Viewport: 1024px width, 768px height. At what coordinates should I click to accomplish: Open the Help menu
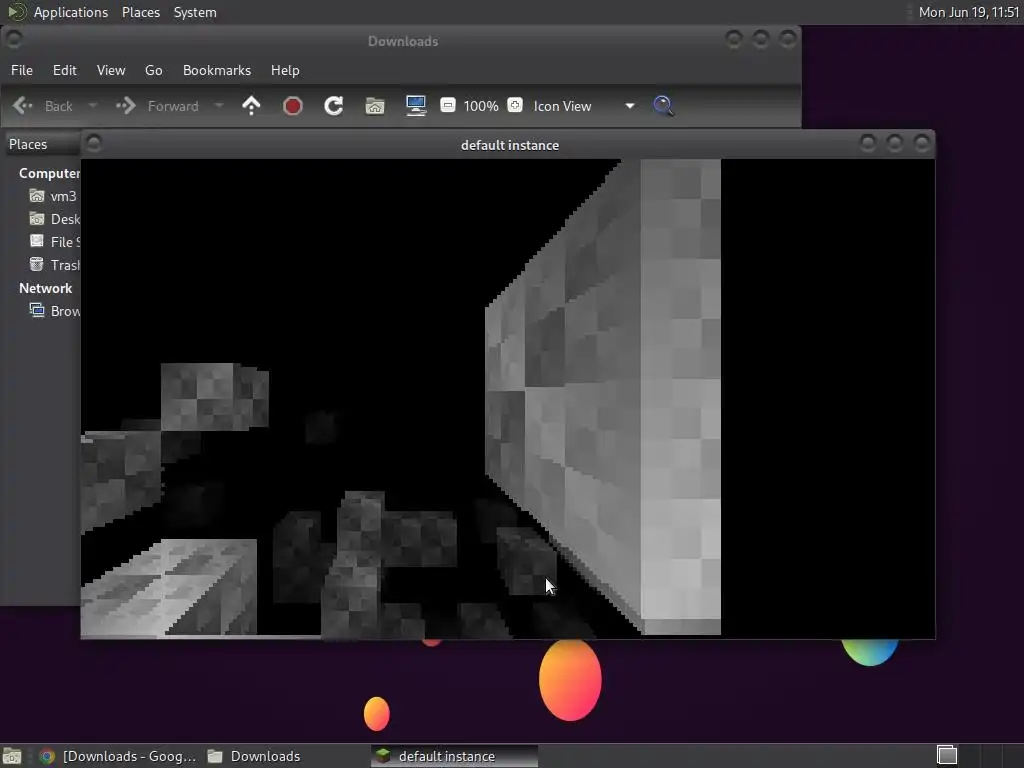285,70
